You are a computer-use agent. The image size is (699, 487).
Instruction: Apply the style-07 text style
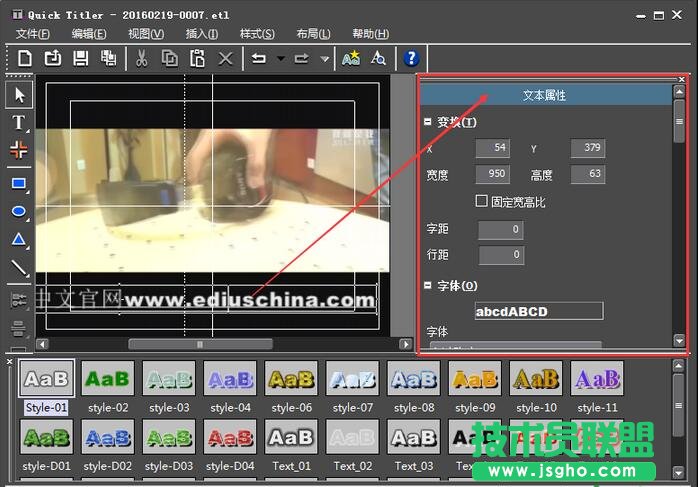pos(352,378)
